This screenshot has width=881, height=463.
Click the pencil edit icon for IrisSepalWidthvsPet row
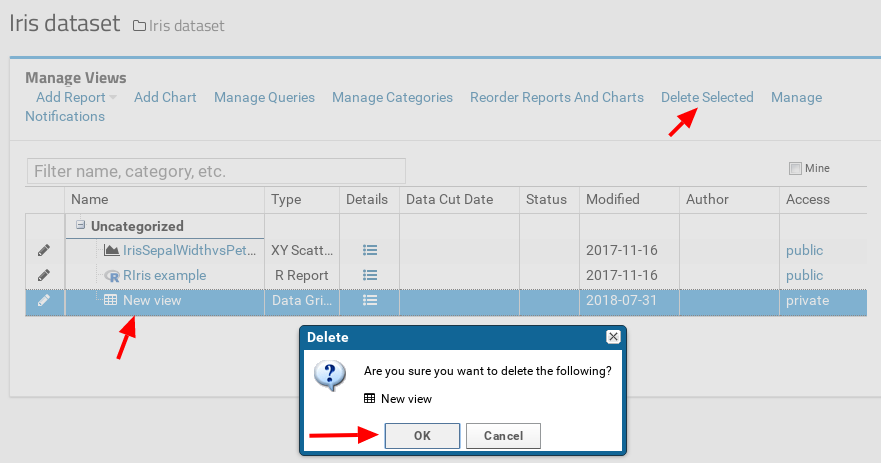(44, 250)
